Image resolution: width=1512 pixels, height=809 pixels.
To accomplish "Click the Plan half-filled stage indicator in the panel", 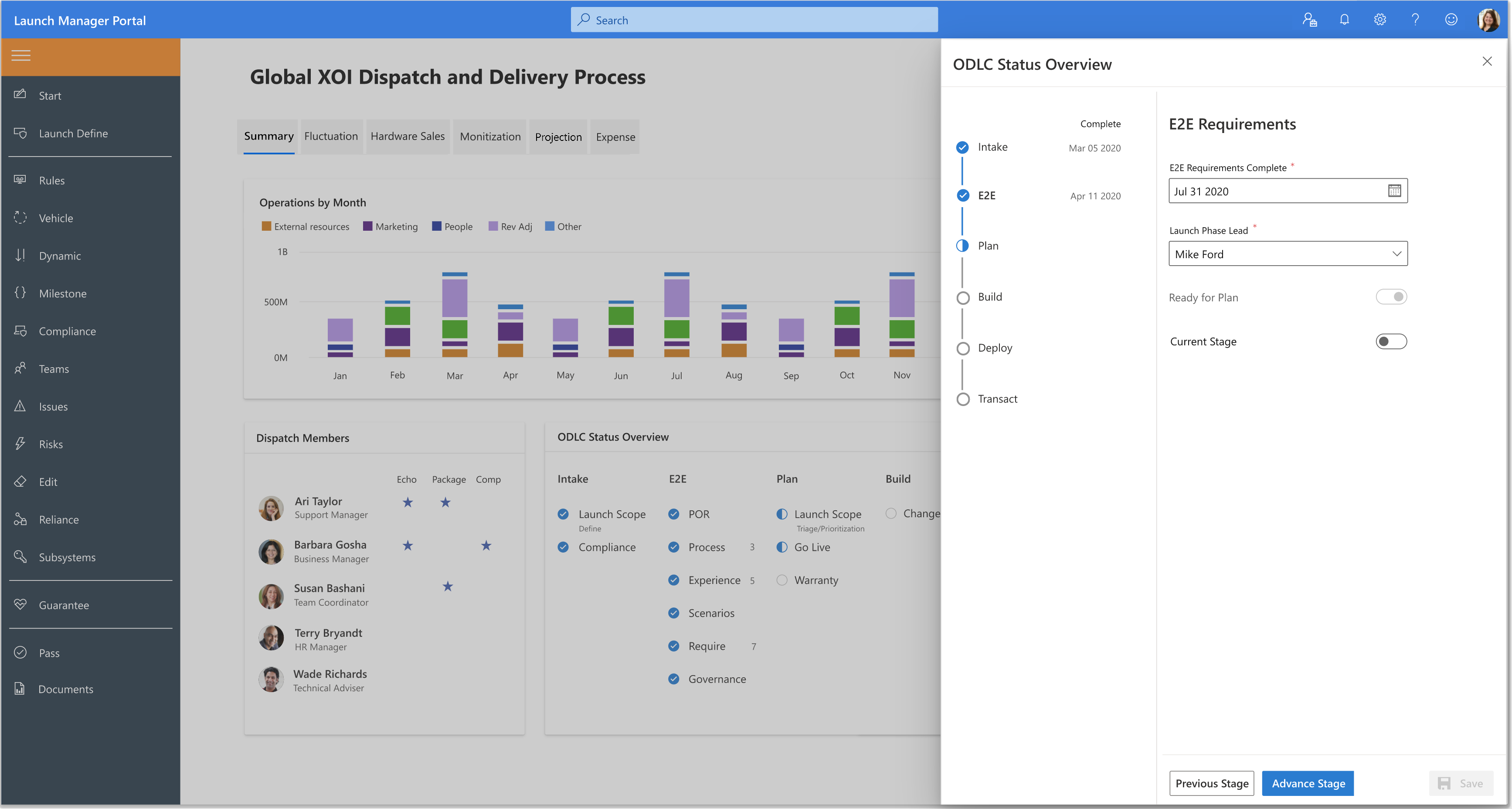I will 963,246.
